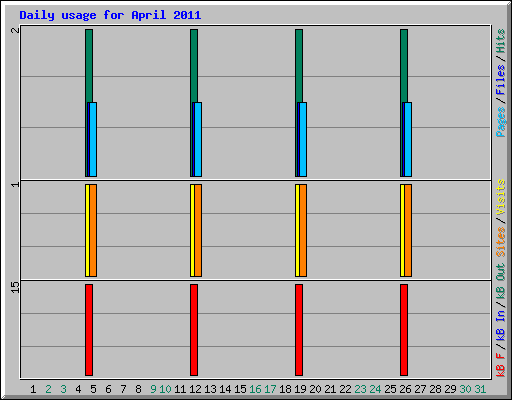Click day '29' on the bottom date axis
This screenshot has height=400, width=512.
tap(450, 389)
